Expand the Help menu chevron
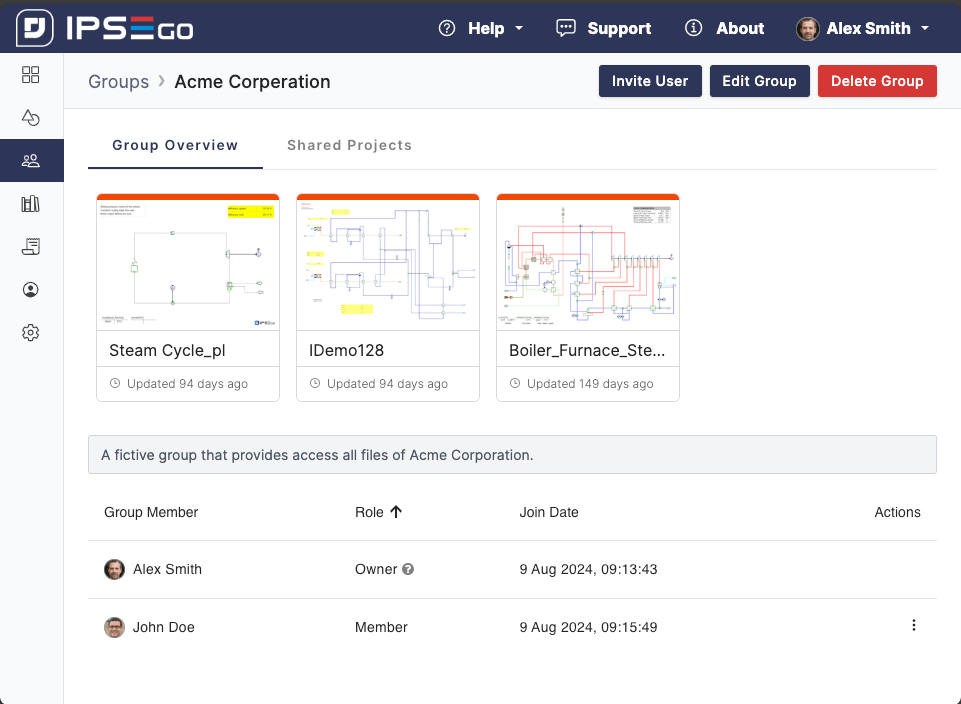The width and height of the screenshot is (961, 704). [x=521, y=29]
